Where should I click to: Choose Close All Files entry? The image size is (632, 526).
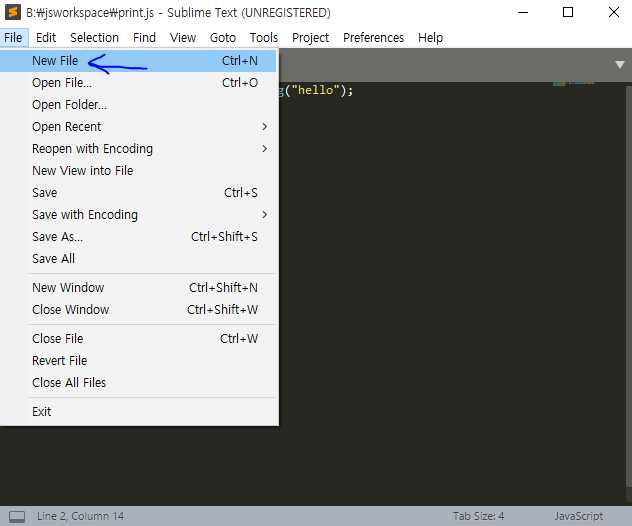pyautogui.click(x=138, y=383)
